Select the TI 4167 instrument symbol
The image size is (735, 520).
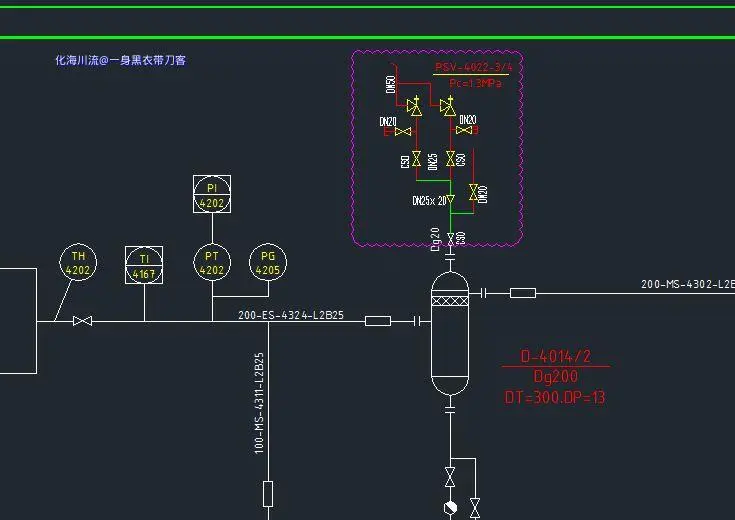point(144,265)
